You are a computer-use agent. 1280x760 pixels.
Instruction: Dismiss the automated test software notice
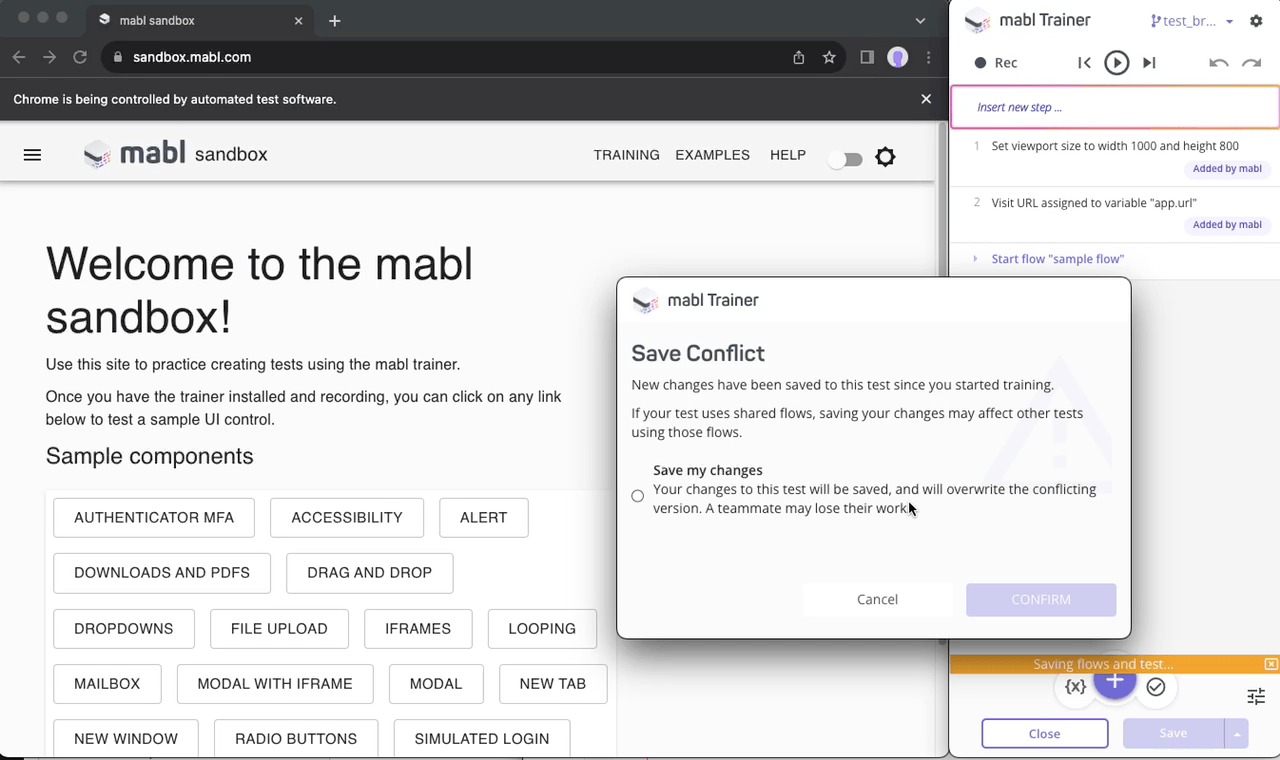coord(926,99)
